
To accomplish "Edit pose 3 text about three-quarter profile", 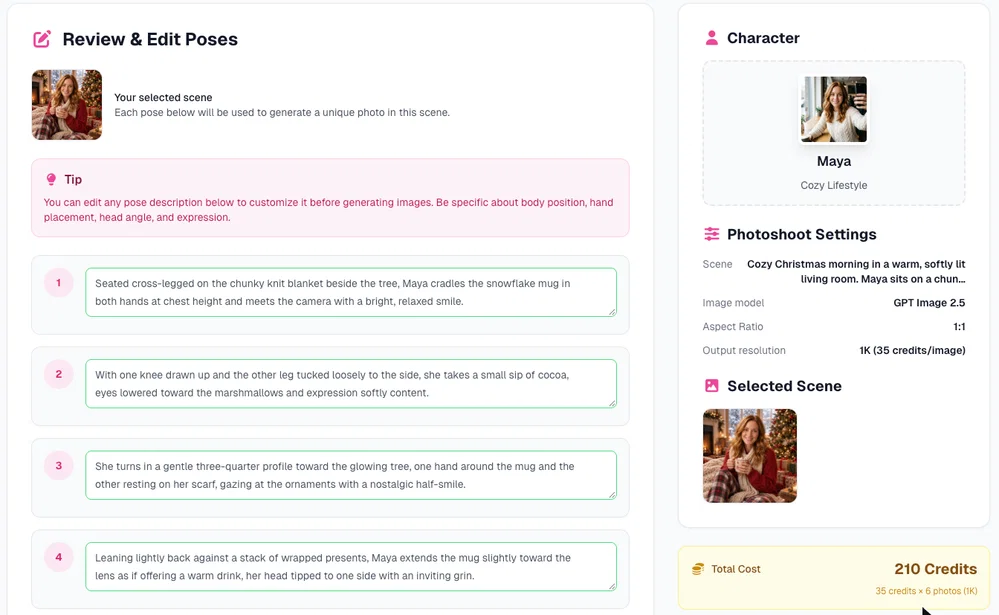I will (x=351, y=475).
